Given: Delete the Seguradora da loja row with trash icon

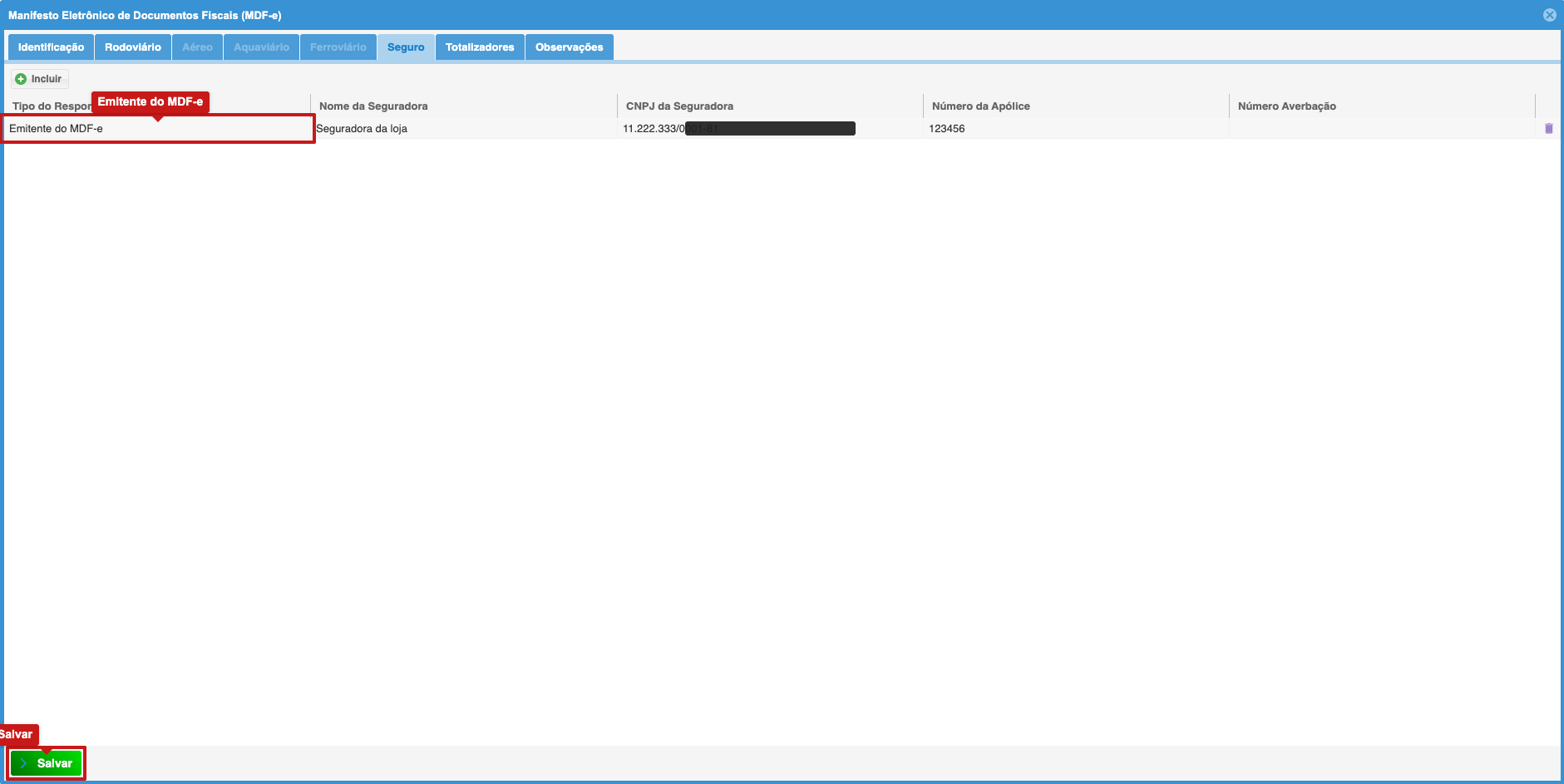Looking at the screenshot, I should click(x=1548, y=128).
